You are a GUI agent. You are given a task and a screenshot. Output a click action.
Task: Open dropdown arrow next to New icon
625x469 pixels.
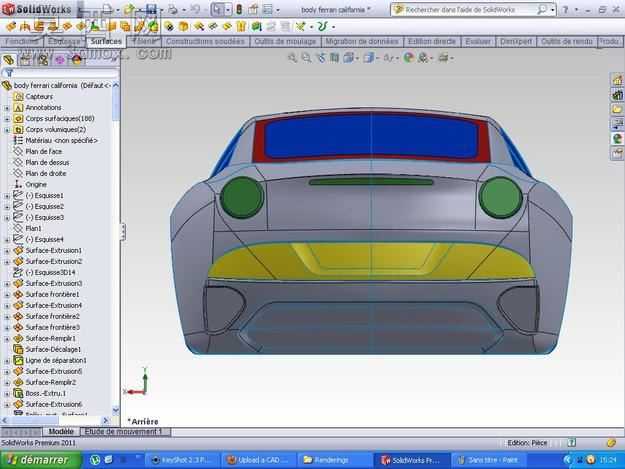pos(117,10)
